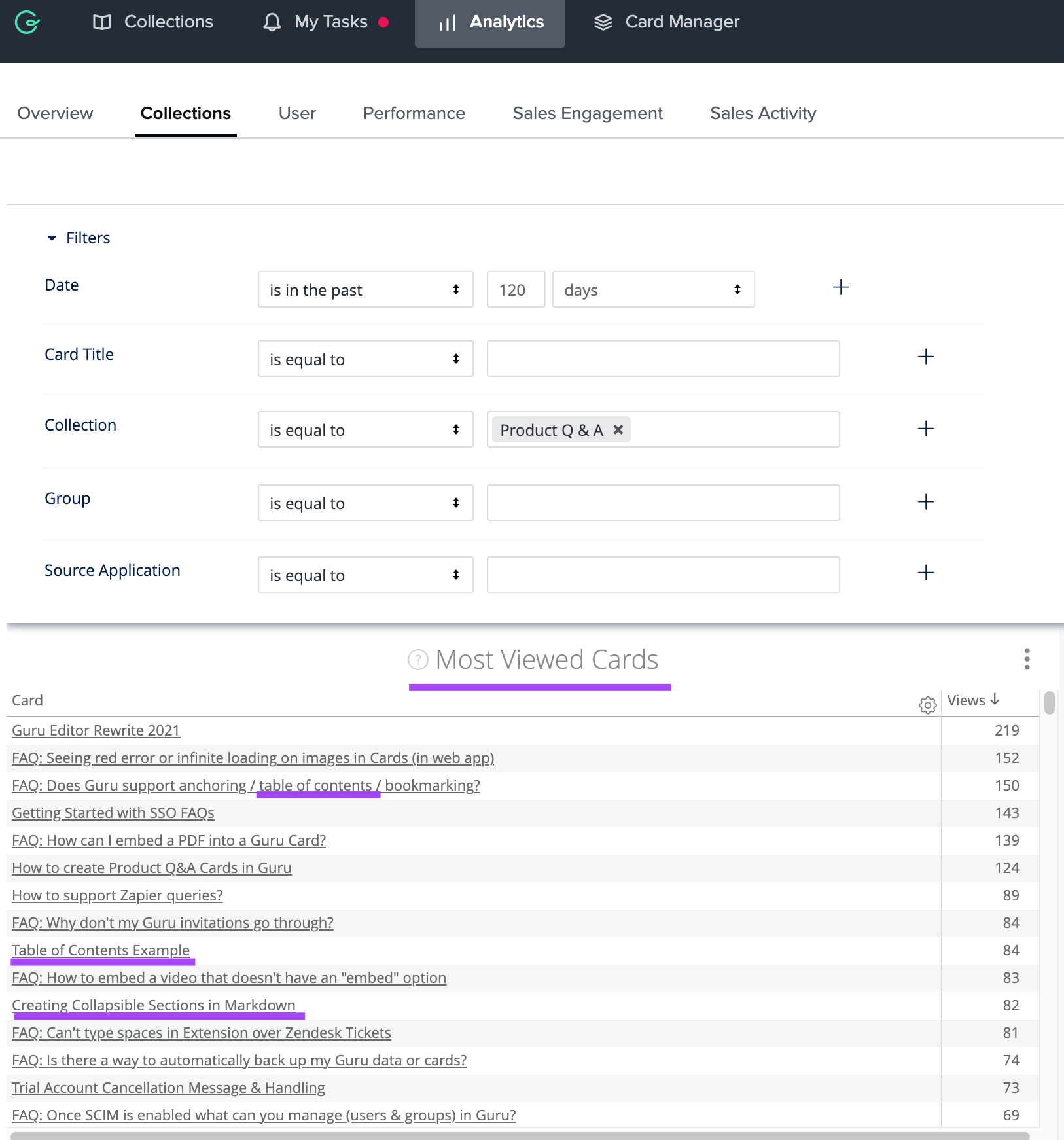
Task: Click the 219 views value
Action: [x=1007, y=730]
